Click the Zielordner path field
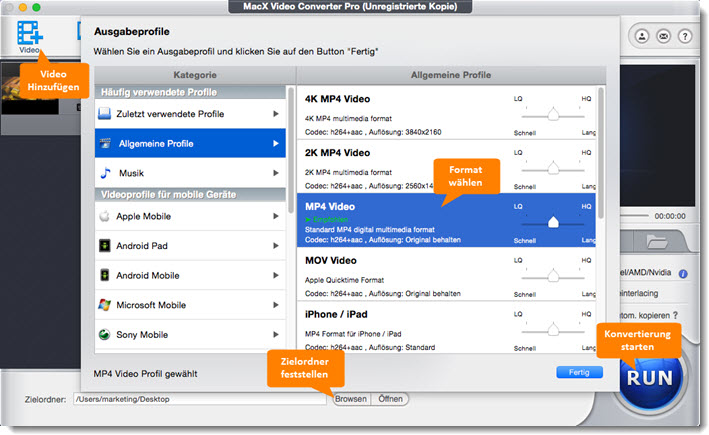 coord(199,399)
